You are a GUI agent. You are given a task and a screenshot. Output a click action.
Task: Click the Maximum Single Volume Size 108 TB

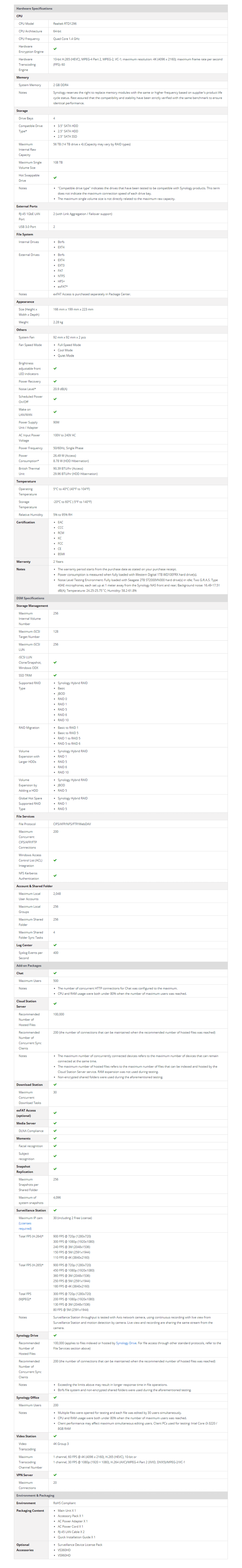click(x=58, y=163)
